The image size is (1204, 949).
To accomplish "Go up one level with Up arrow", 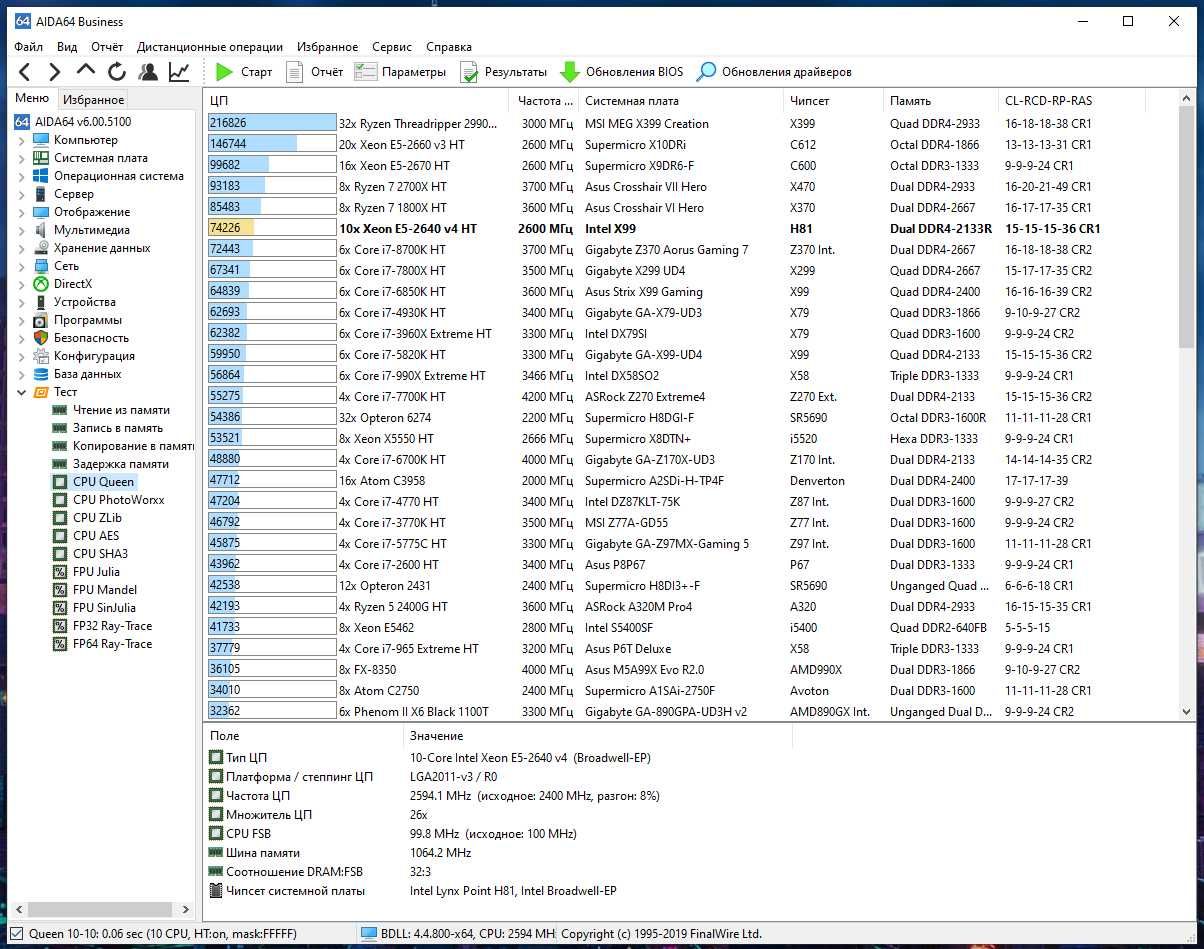I will [86, 72].
